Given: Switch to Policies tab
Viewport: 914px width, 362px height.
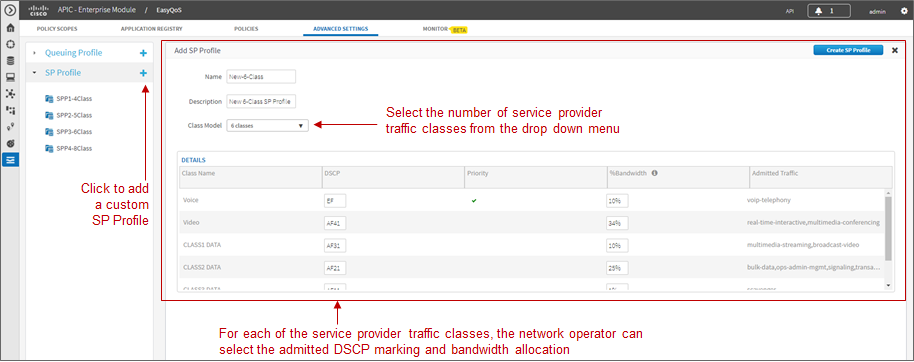Looking at the screenshot, I should click(246, 29).
